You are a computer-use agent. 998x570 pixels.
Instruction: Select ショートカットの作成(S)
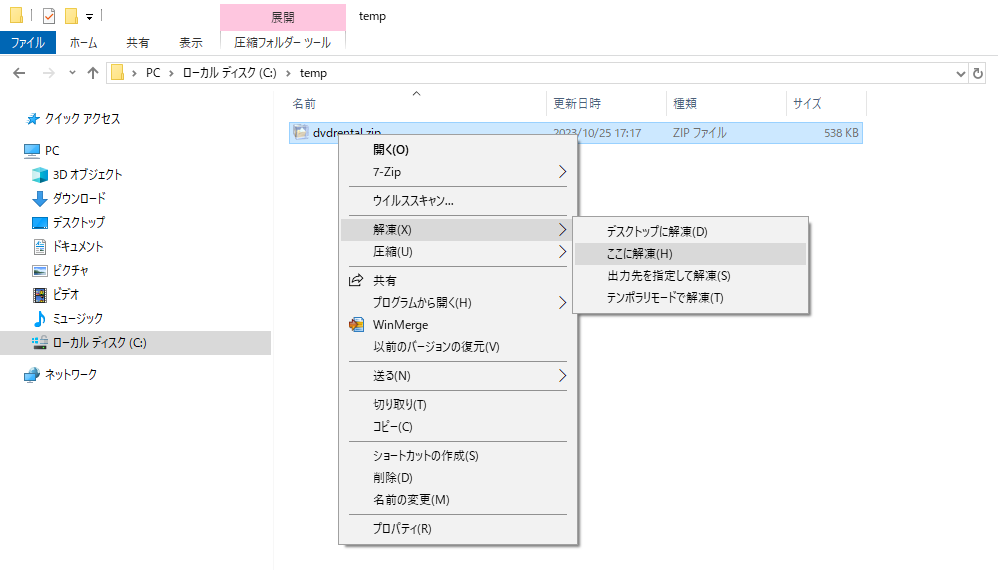pos(458,456)
